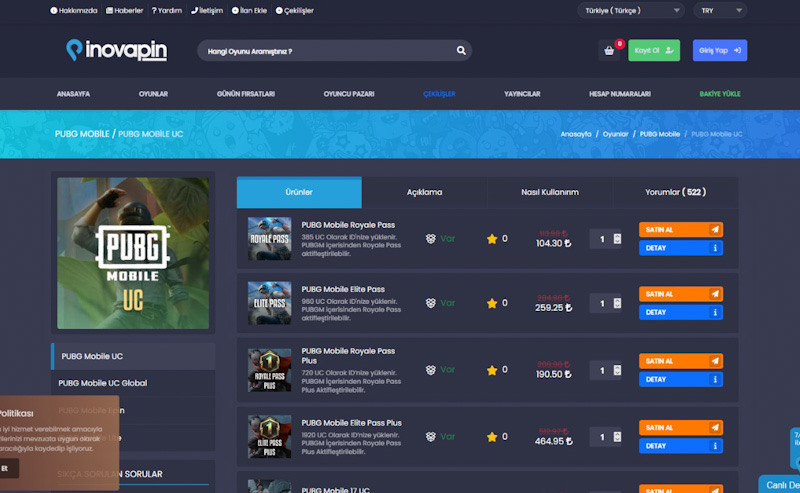The width and height of the screenshot is (800, 493).
Task: Open the shopping basket icon
Action: coord(609,51)
